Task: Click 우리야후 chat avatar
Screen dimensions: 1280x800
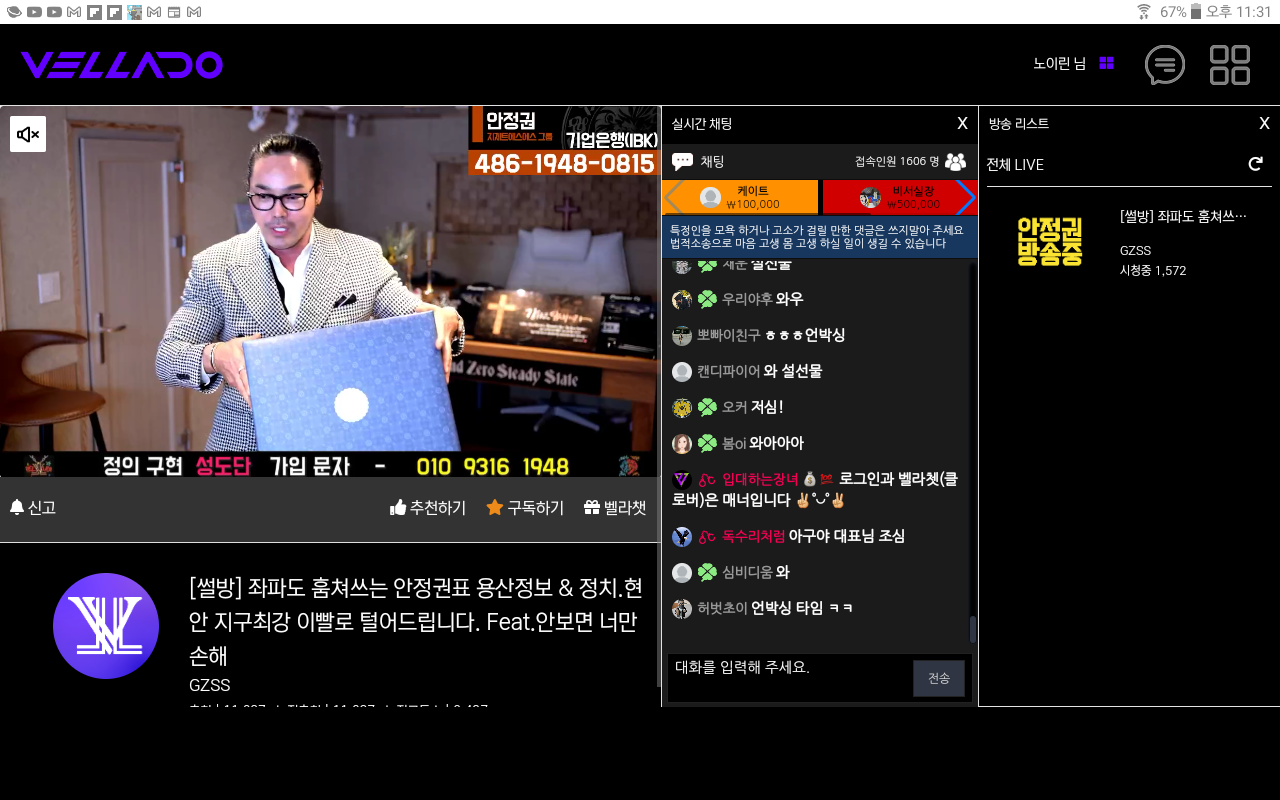Action: pyautogui.click(x=682, y=299)
